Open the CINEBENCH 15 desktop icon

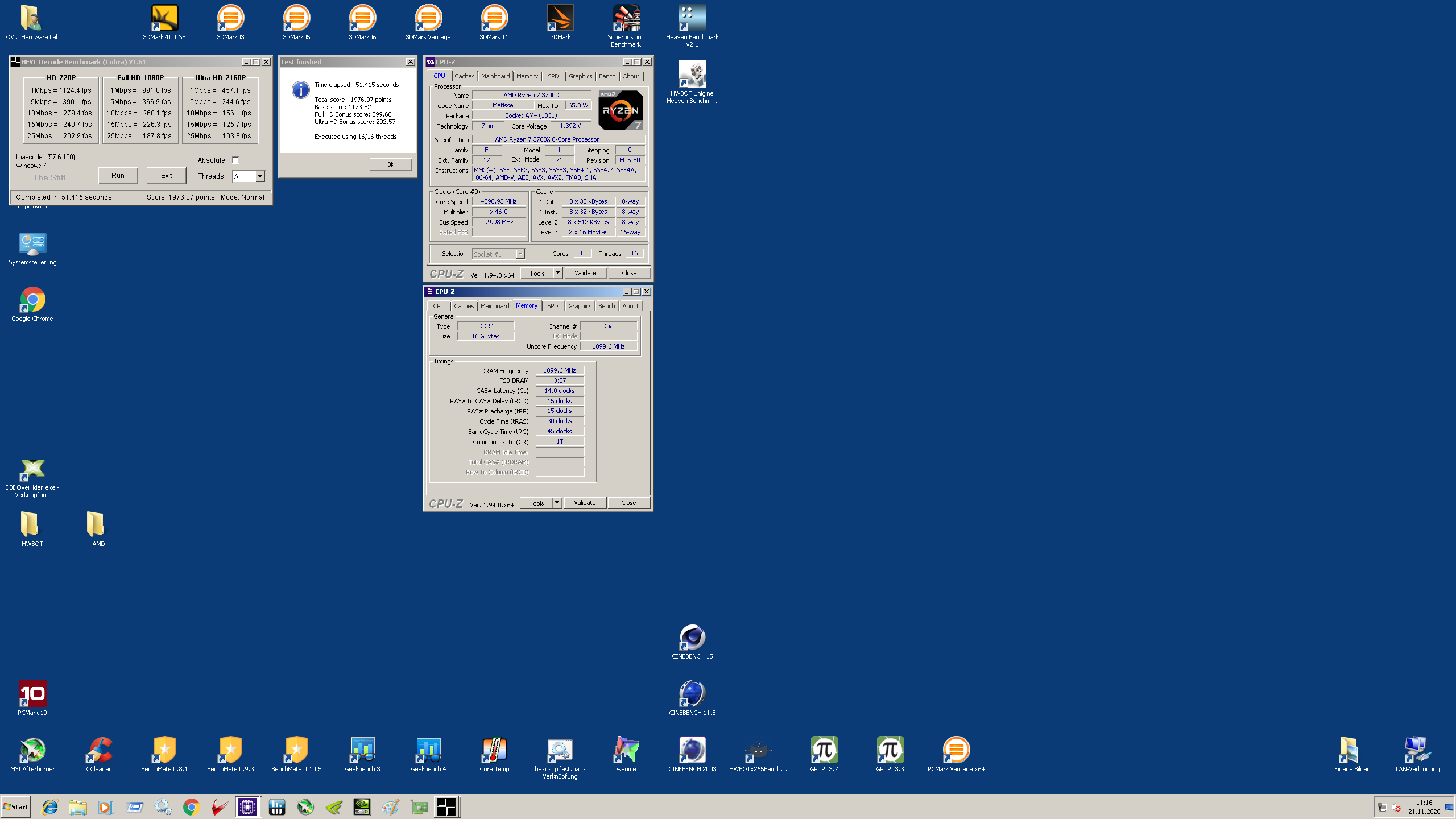tap(692, 642)
